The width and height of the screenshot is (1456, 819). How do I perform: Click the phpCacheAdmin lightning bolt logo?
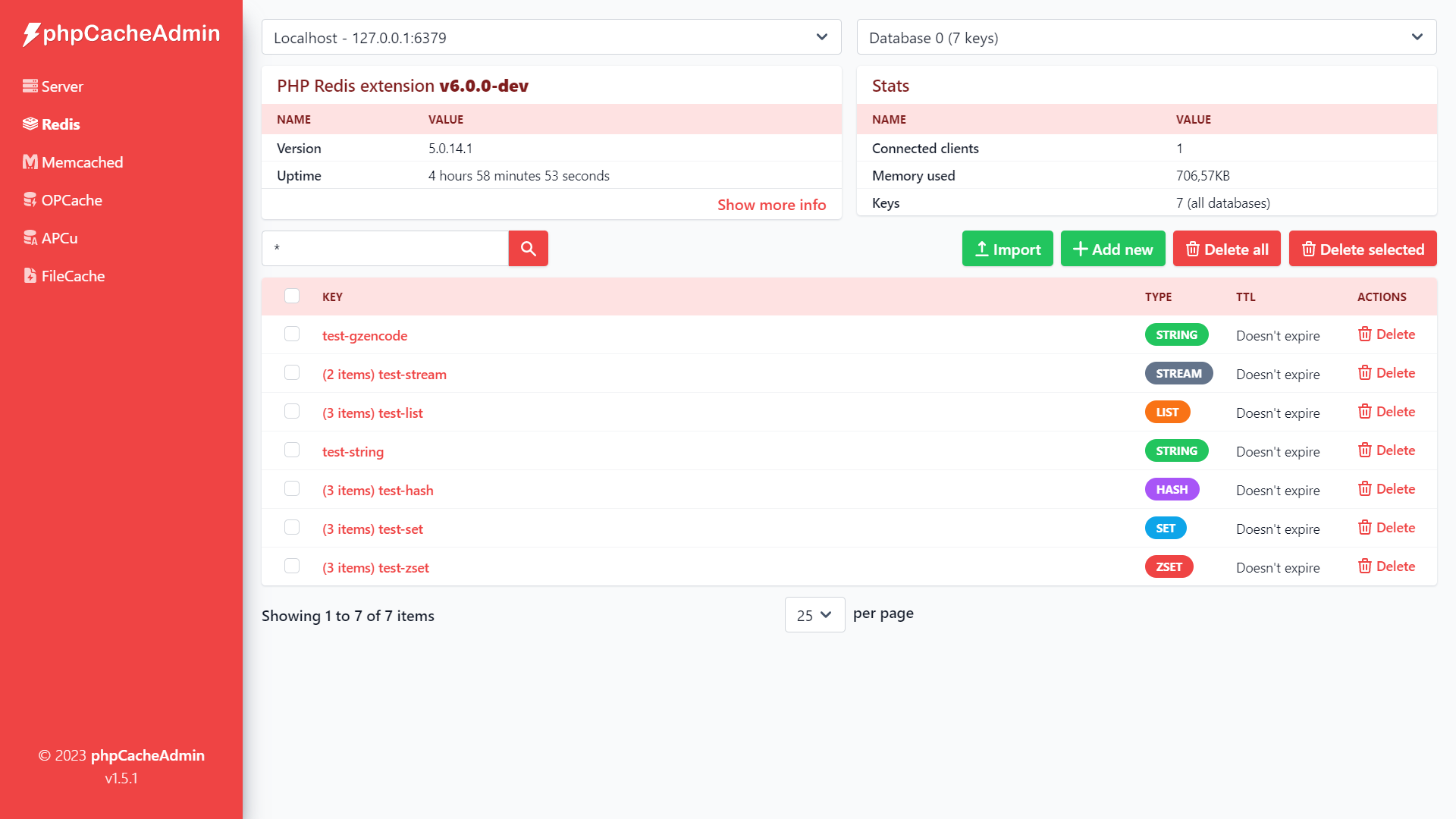click(31, 34)
